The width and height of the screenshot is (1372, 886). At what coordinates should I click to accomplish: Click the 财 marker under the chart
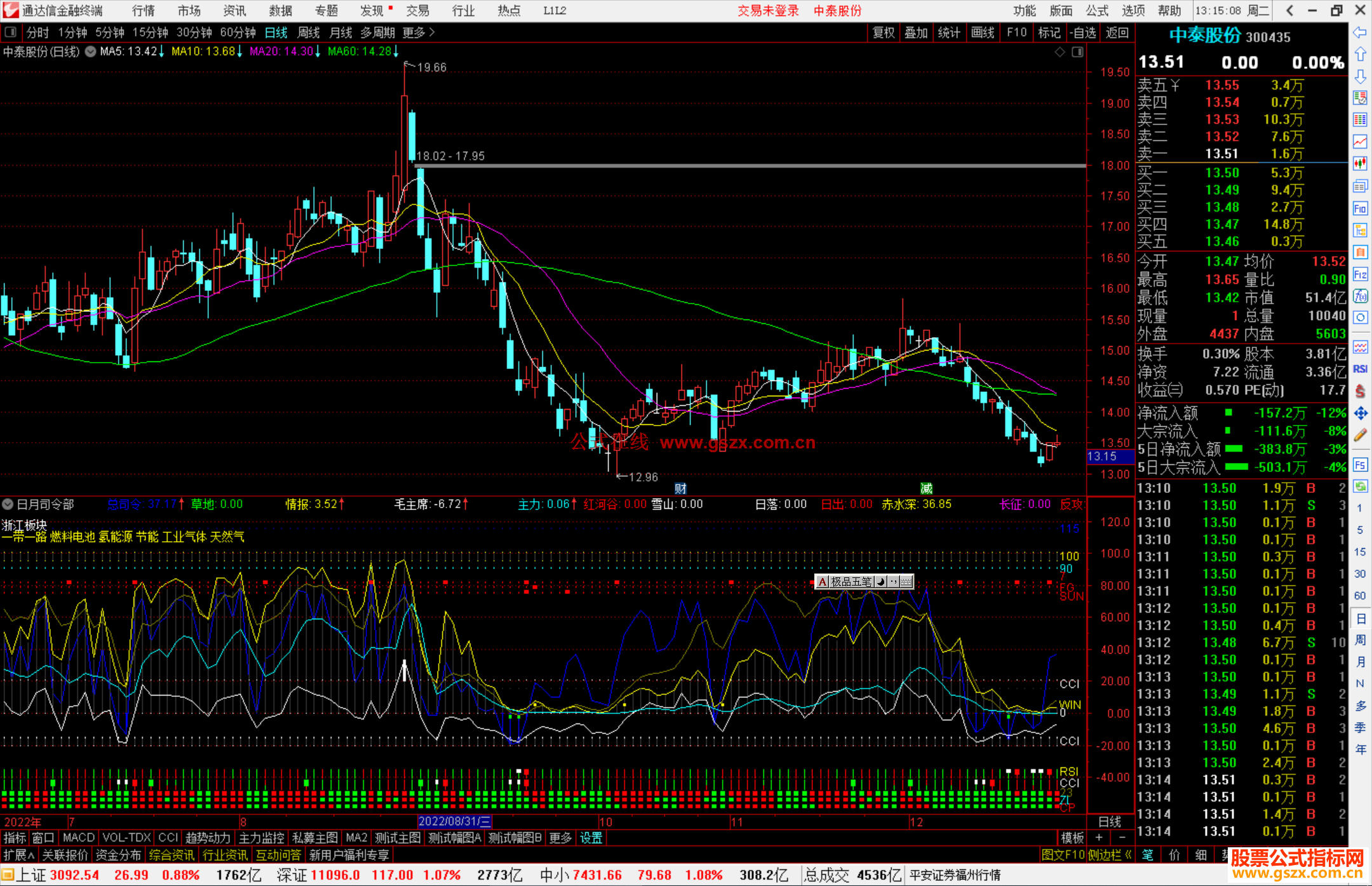click(680, 488)
